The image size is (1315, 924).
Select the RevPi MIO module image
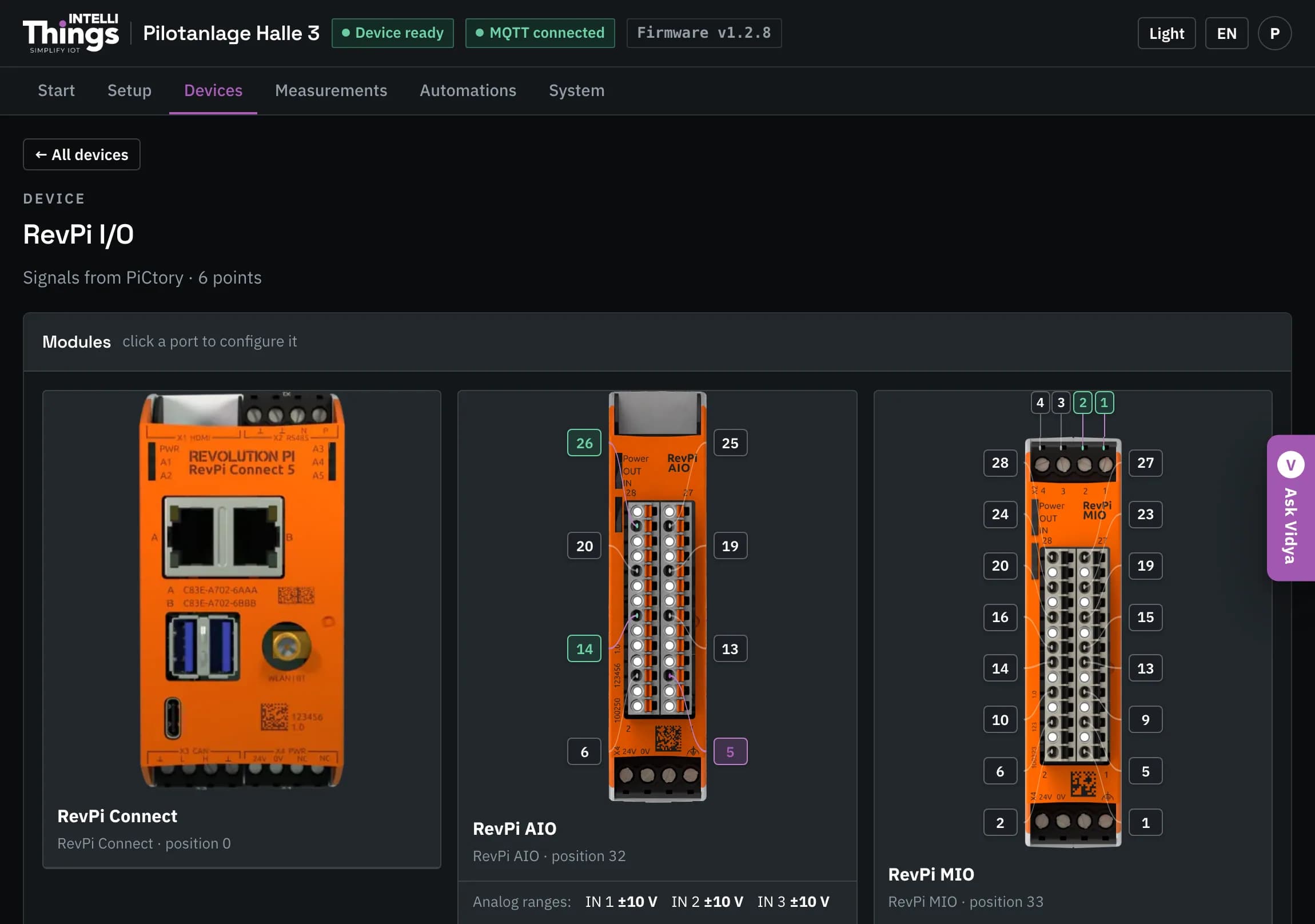[x=1073, y=642]
